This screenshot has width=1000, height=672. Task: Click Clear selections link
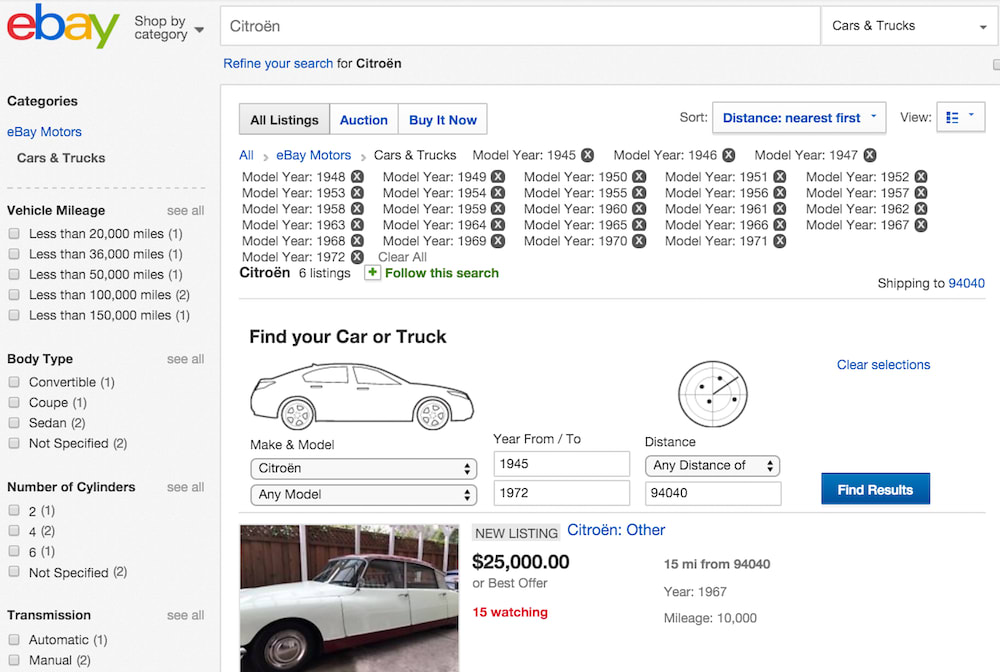[883, 365]
